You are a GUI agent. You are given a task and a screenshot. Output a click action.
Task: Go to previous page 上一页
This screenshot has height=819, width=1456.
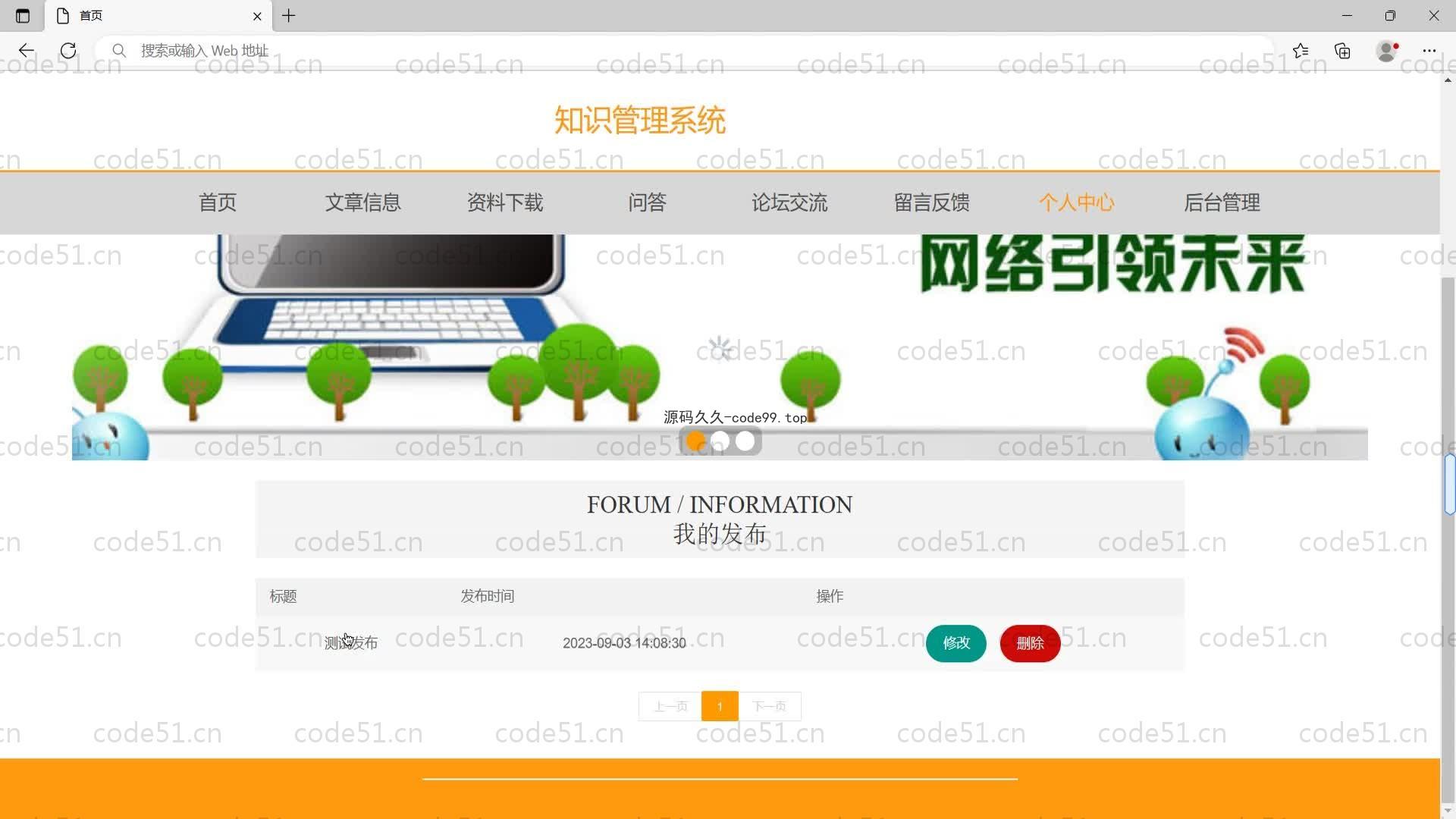(x=670, y=706)
